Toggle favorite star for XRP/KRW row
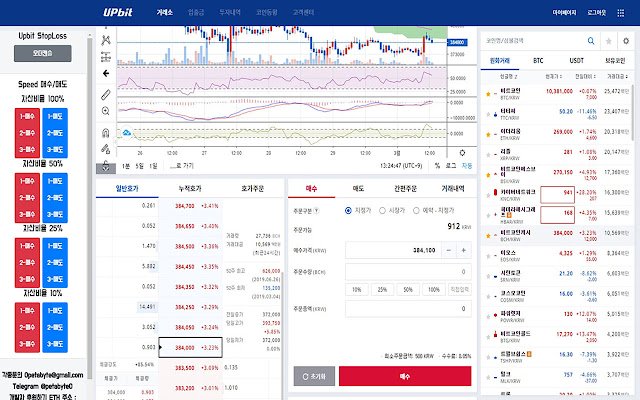640x400 pixels. tap(488, 155)
